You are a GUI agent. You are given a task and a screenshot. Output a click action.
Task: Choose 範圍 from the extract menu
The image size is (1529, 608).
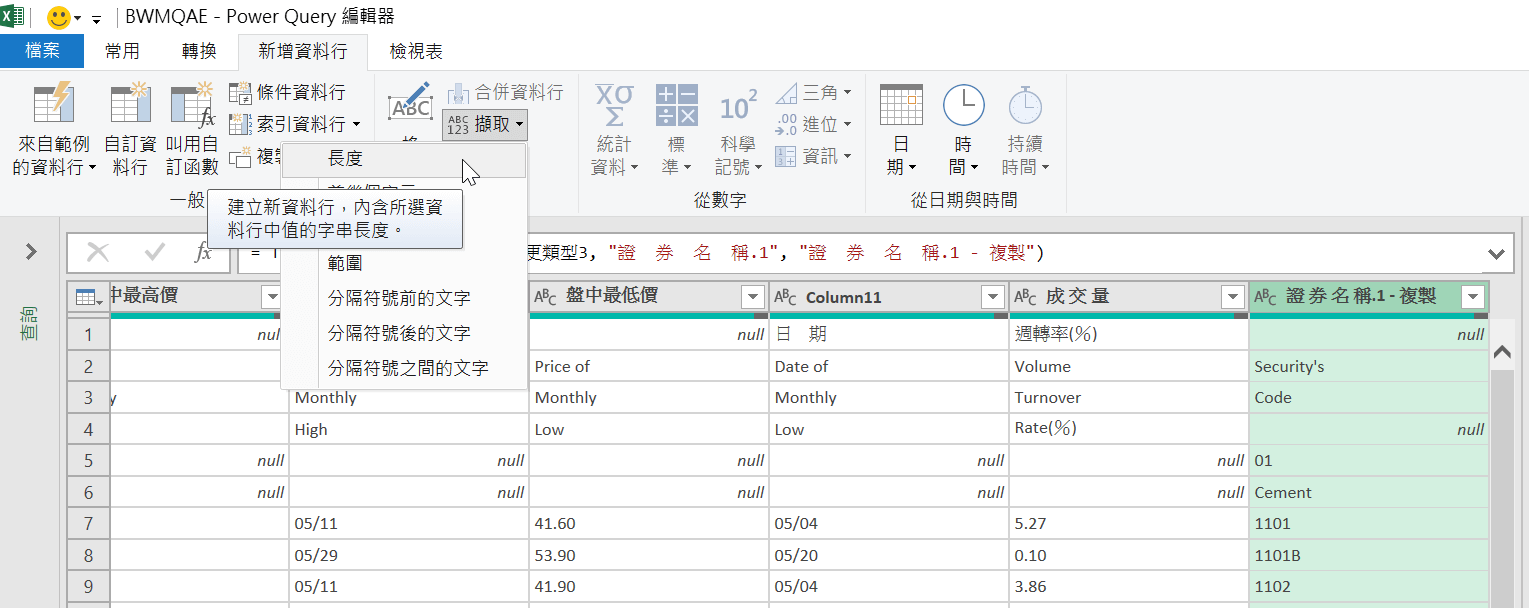click(403, 263)
